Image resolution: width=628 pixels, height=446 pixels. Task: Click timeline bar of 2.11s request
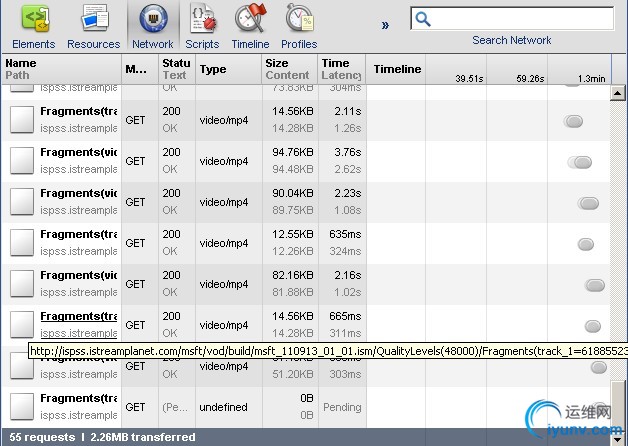[573, 121]
